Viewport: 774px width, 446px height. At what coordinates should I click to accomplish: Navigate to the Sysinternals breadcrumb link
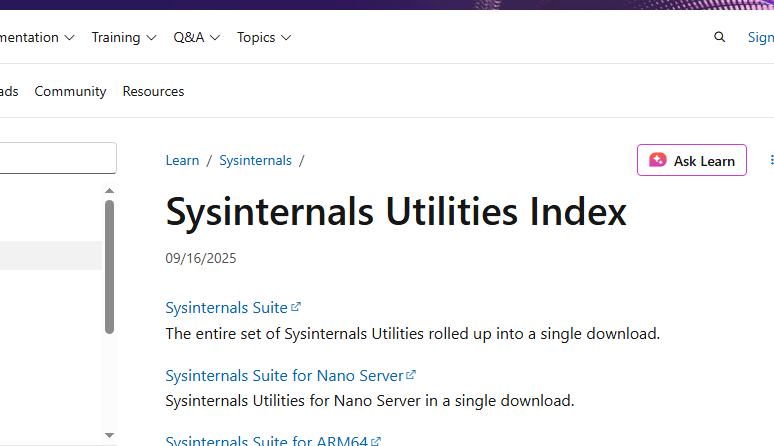coord(255,160)
